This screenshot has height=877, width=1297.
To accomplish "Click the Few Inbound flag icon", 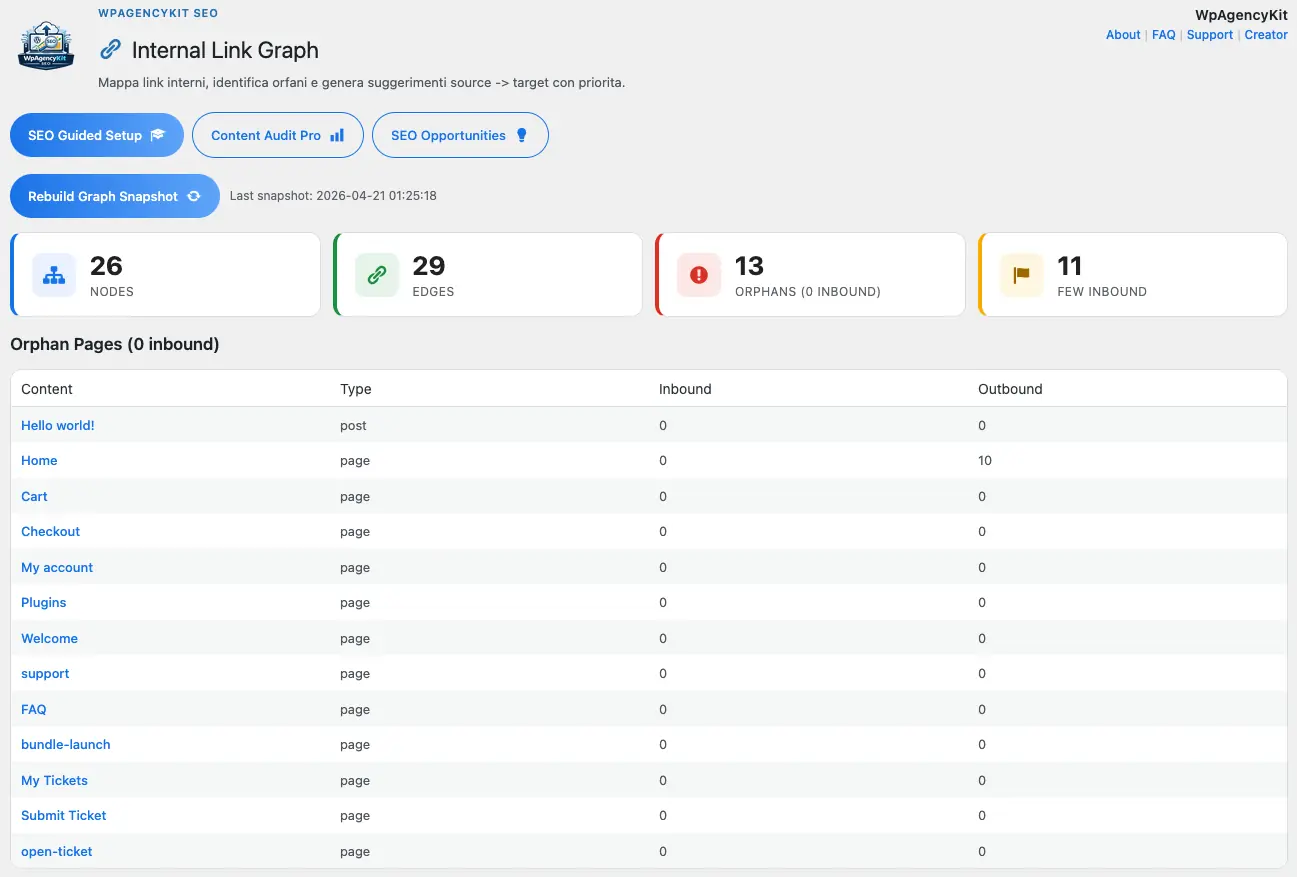I will pyautogui.click(x=1022, y=275).
